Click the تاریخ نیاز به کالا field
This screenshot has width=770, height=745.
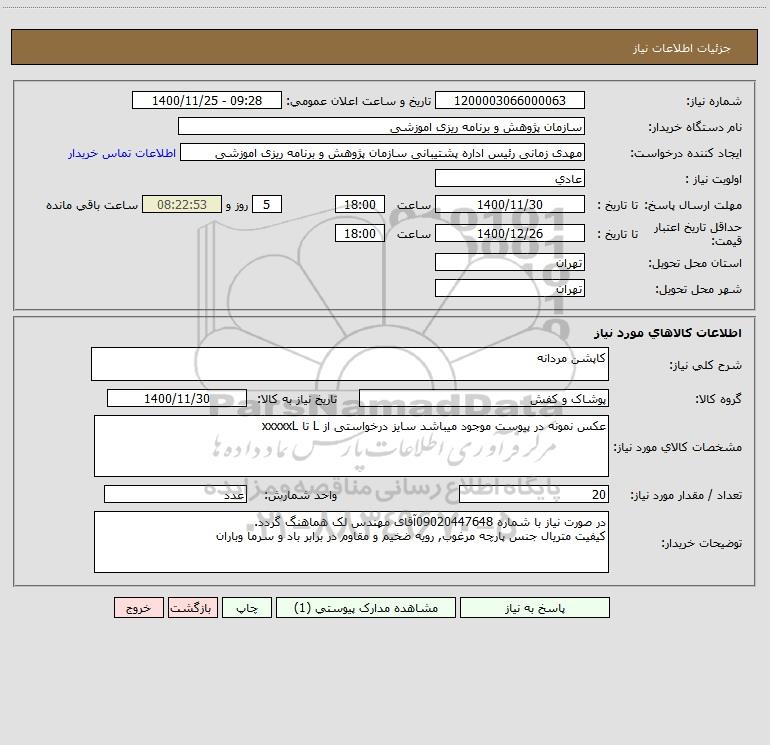pos(177,398)
